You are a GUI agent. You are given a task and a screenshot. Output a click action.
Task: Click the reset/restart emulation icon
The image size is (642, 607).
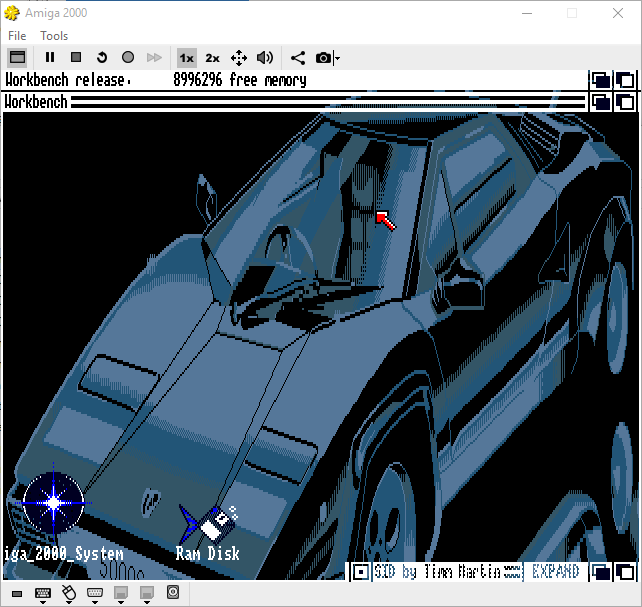click(102, 57)
